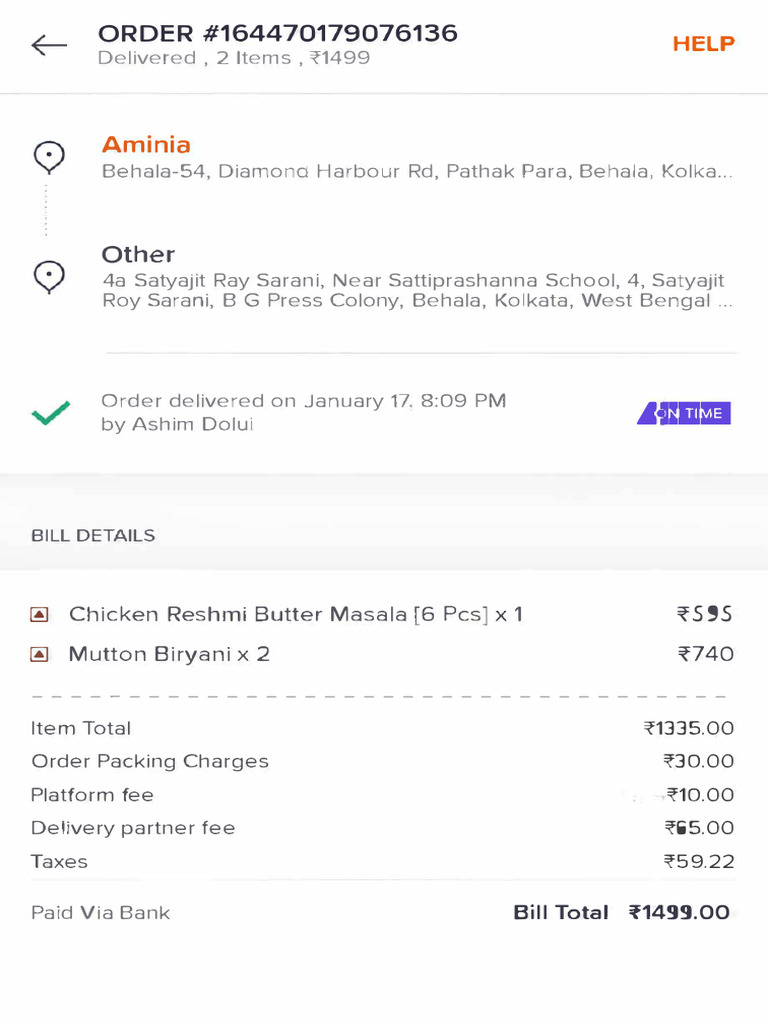768x1024 pixels.
Task: Tap the Other delivery address label
Action: coord(138,254)
